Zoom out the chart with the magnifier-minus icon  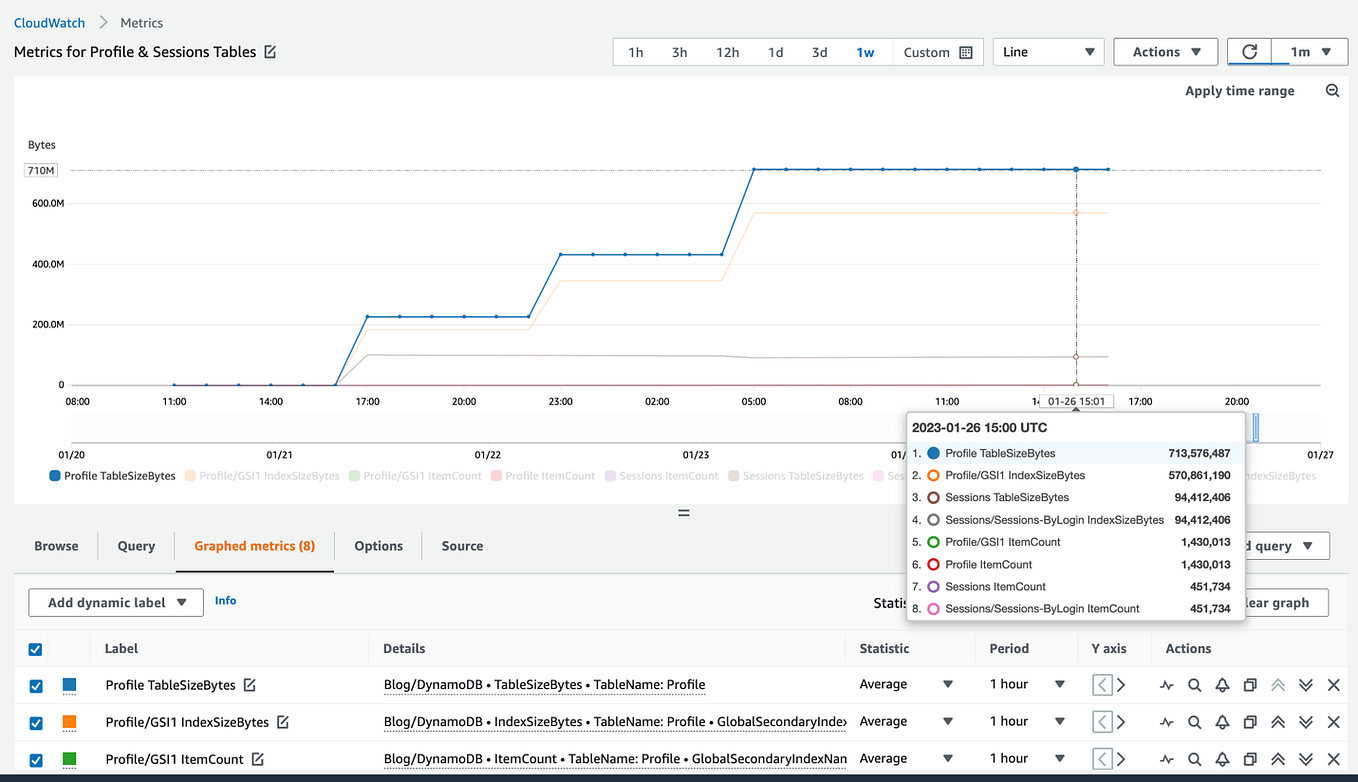(1333, 90)
